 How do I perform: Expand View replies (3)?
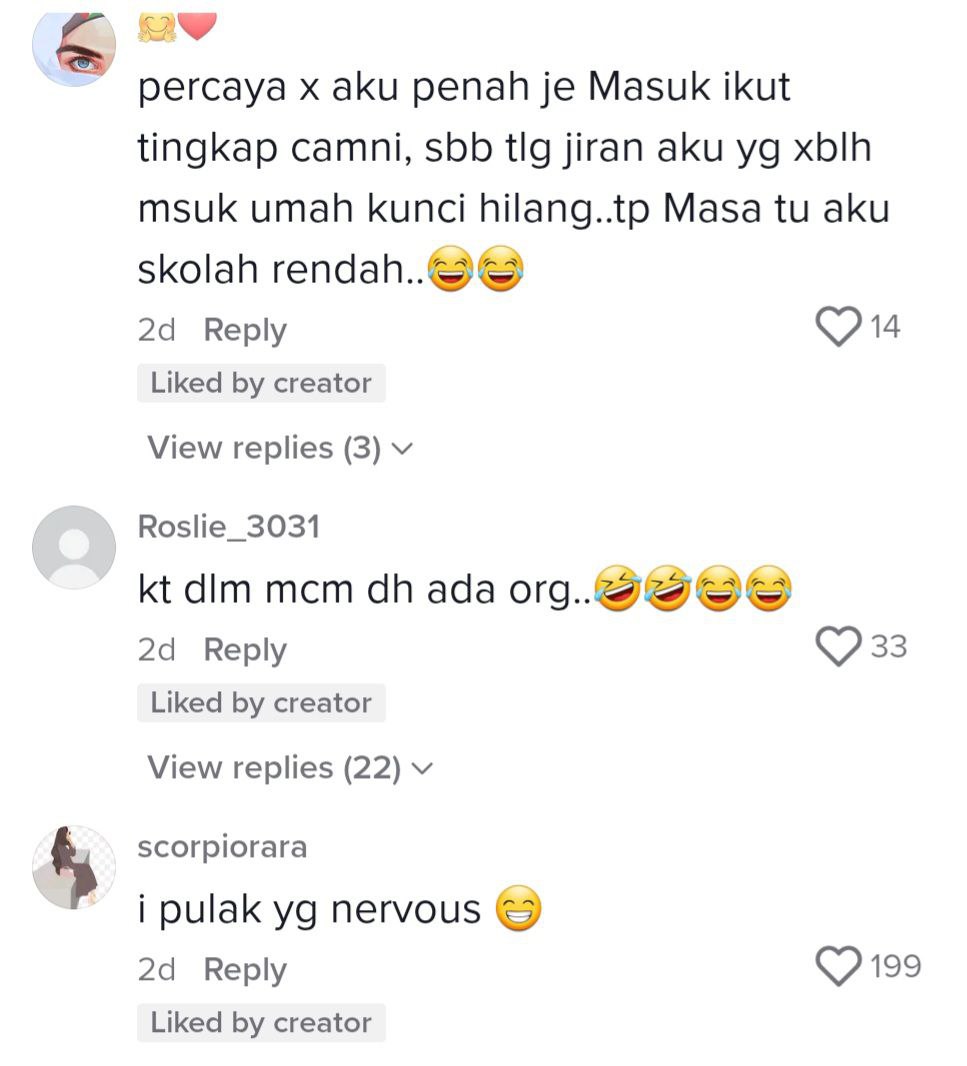(280, 448)
